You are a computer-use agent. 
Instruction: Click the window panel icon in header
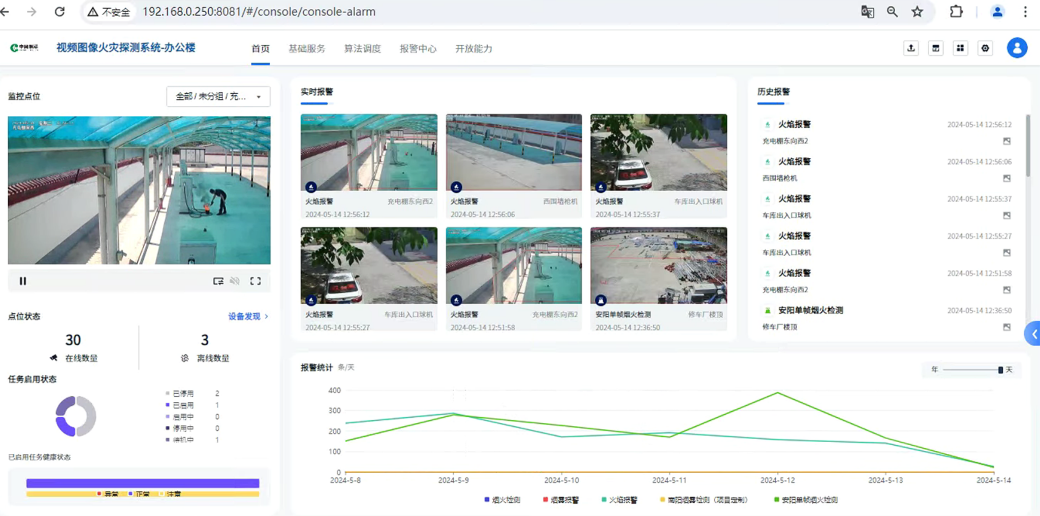pyautogui.click(x=936, y=48)
